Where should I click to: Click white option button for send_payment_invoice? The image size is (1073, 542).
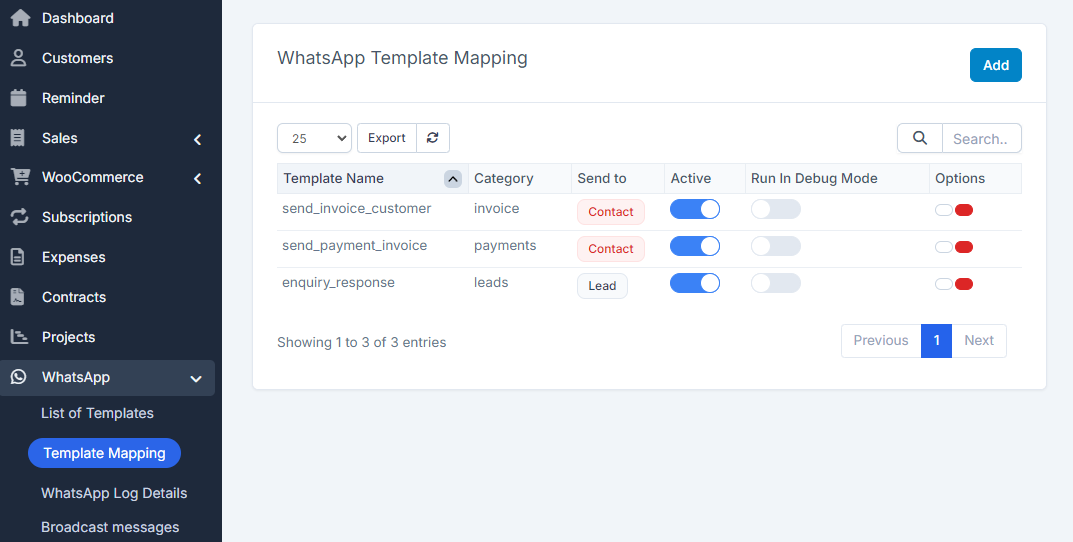[944, 247]
